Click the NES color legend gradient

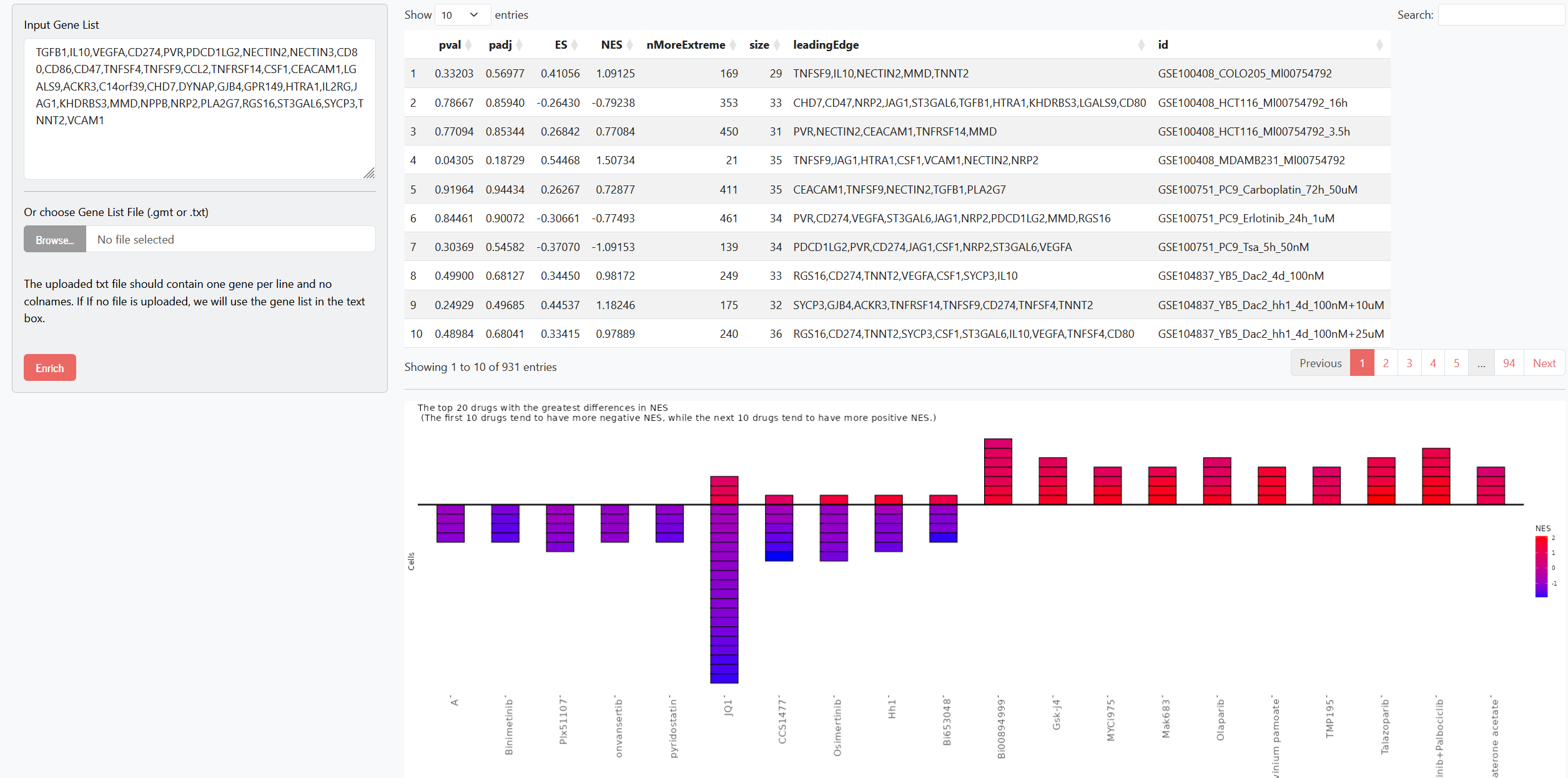click(1541, 566)
